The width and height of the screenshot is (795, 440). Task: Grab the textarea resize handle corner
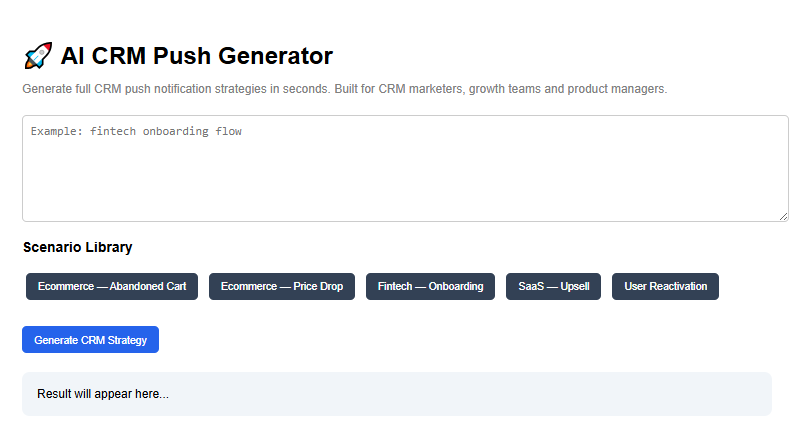tap(783, 216)
